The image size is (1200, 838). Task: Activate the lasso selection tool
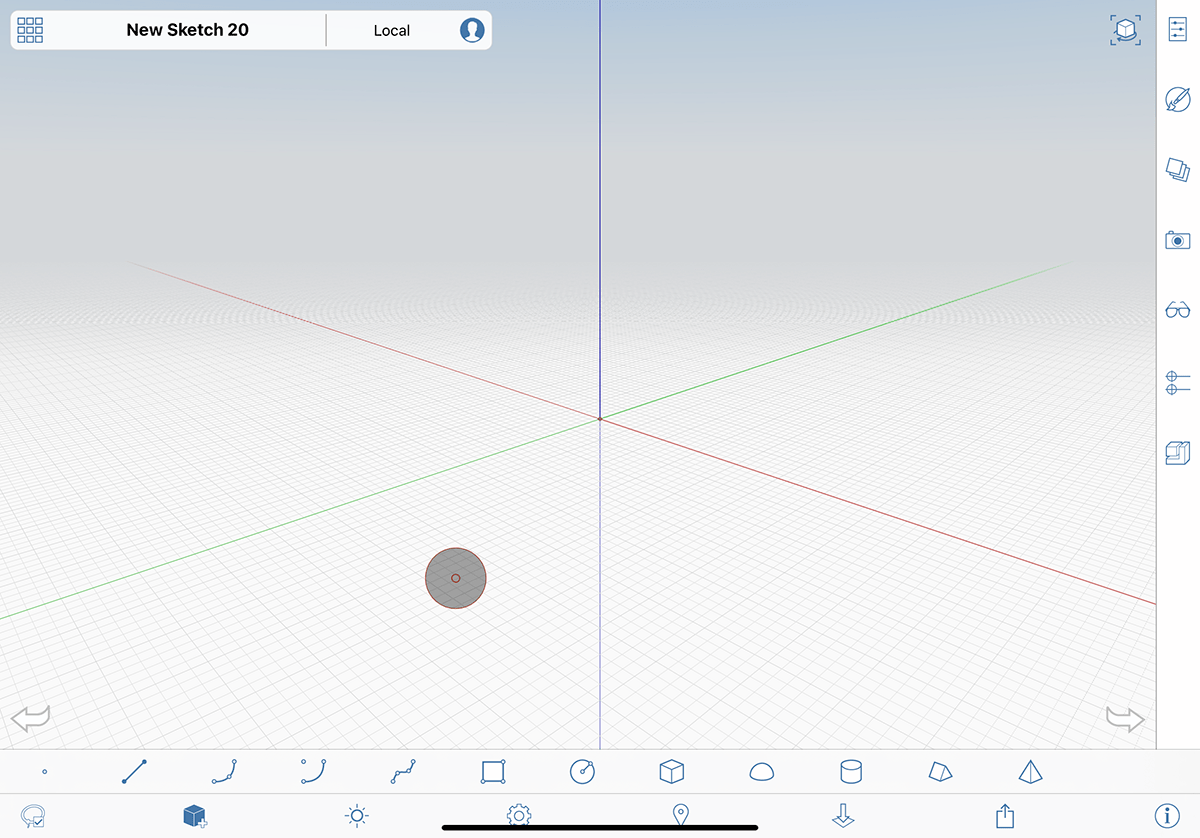pyautogui.click(x=33, y=816)
